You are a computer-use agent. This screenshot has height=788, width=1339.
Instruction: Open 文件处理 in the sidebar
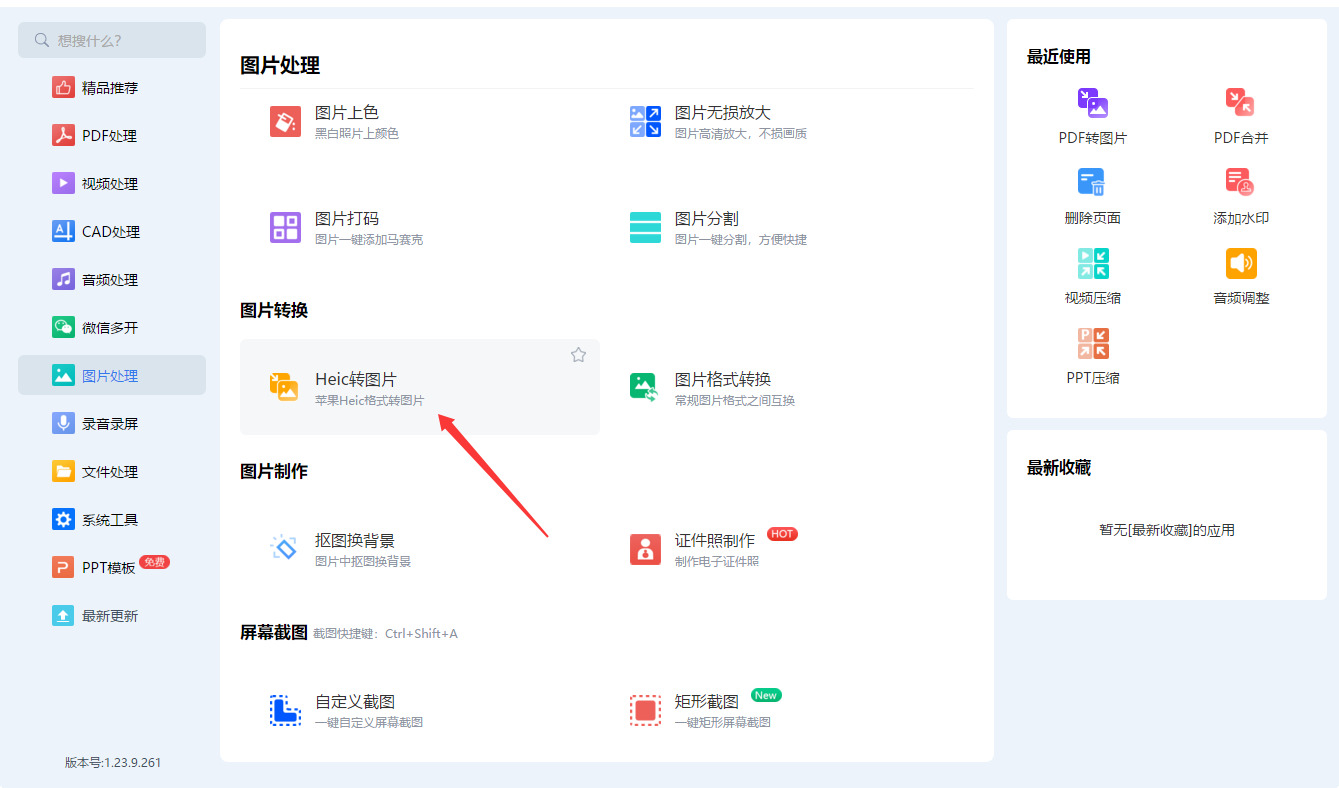click(112, 472)
